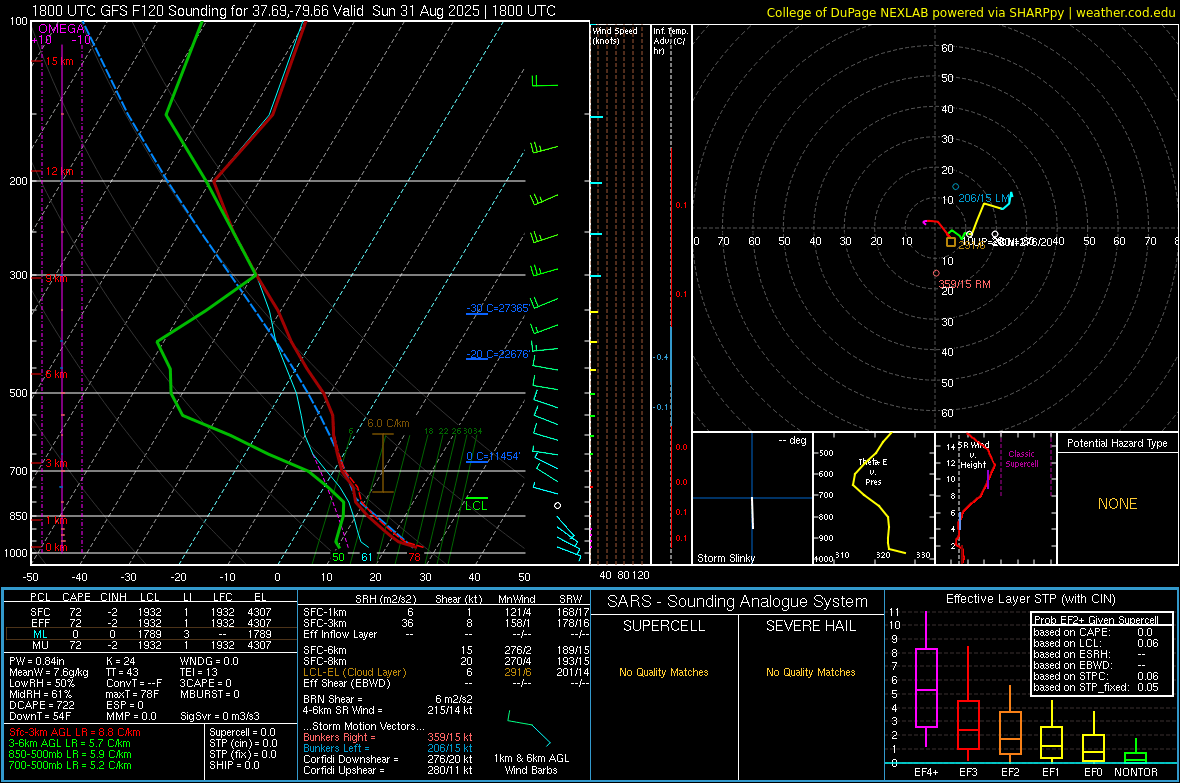Select the 206/15 LM hodograph label
The width and height of the screenshot is (1180, 783).
(983, 198)
